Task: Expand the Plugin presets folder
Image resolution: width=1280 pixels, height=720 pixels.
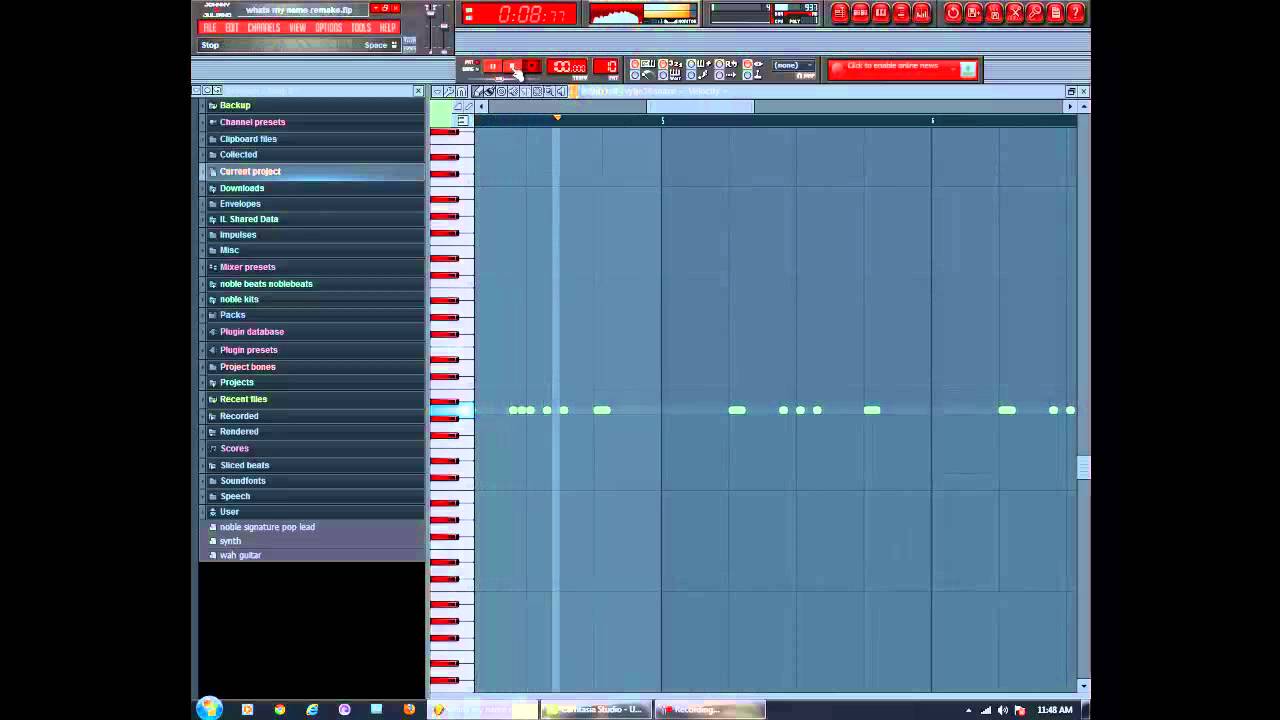Action: [248, 350]
